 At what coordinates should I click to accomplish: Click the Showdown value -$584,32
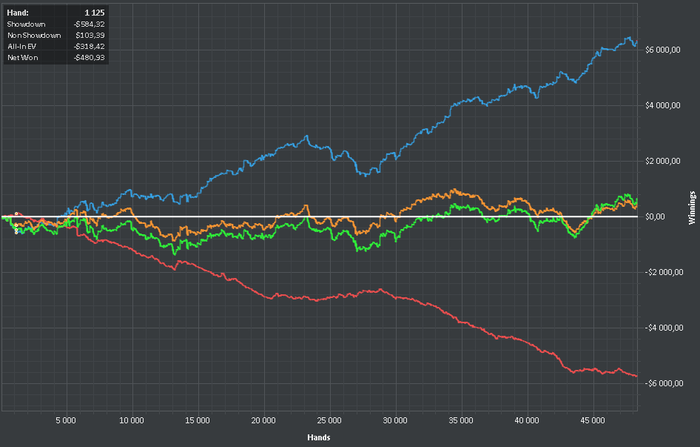tap(89, 24)
